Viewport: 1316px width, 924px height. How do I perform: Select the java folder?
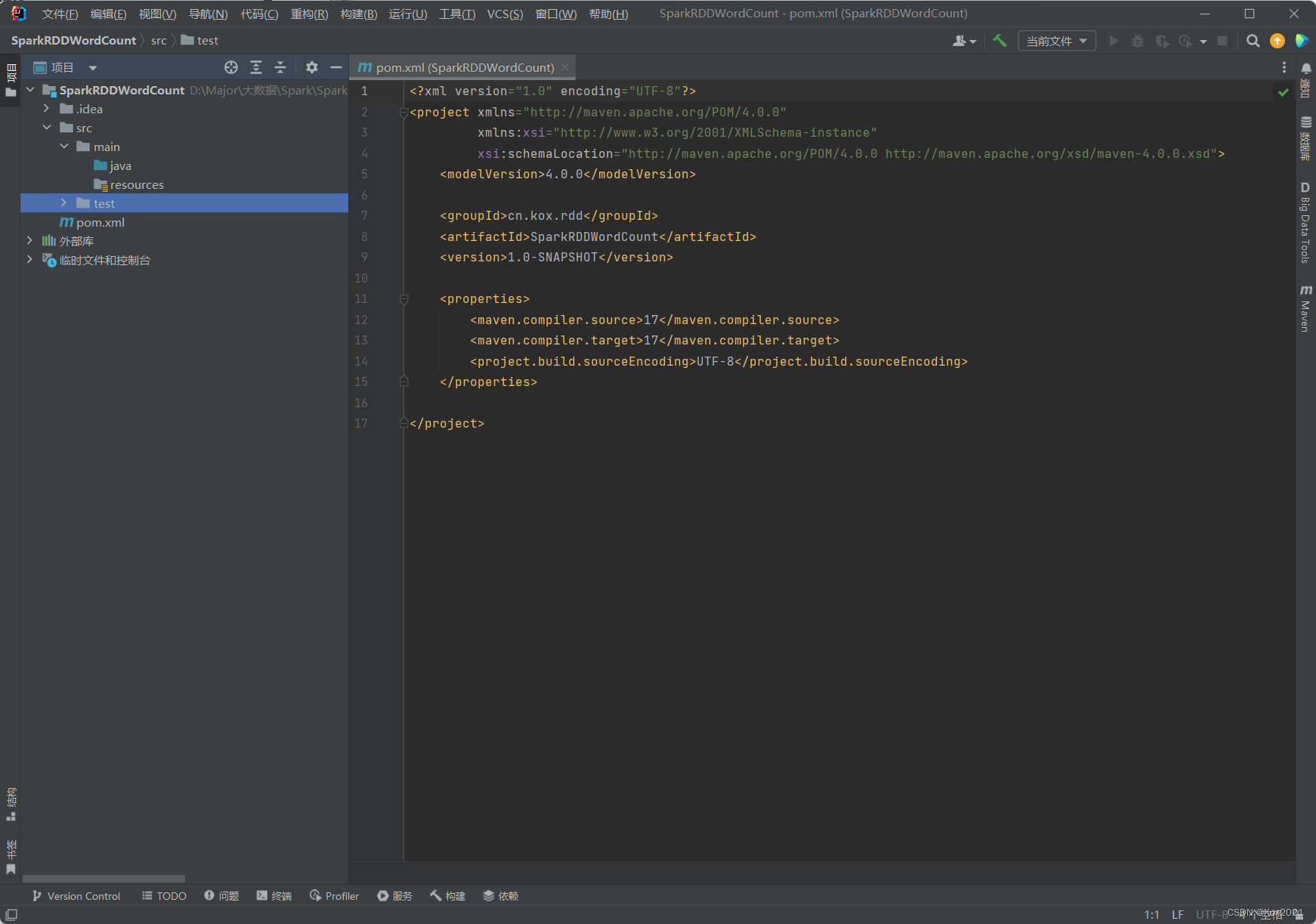coord(113,165)
